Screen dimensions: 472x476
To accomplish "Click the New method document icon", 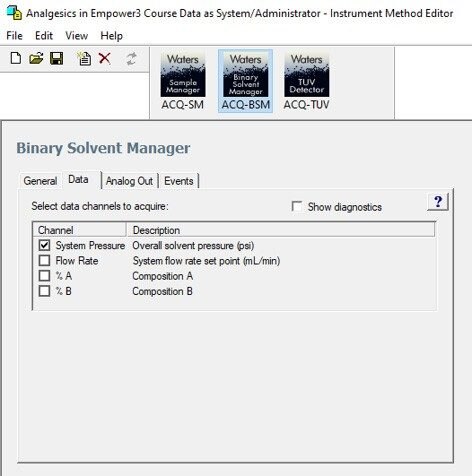I will pos(15,58).
